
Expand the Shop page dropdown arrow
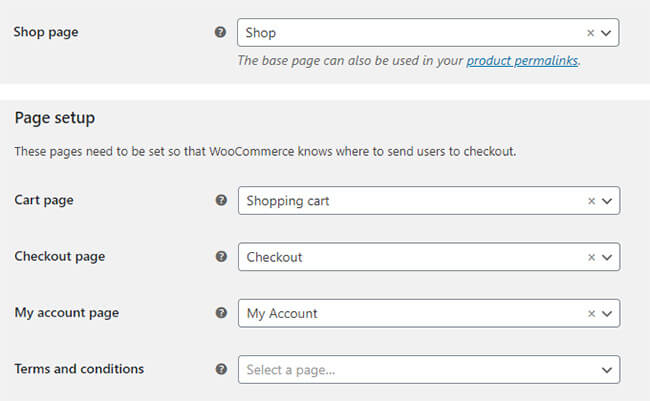(606, 33)
